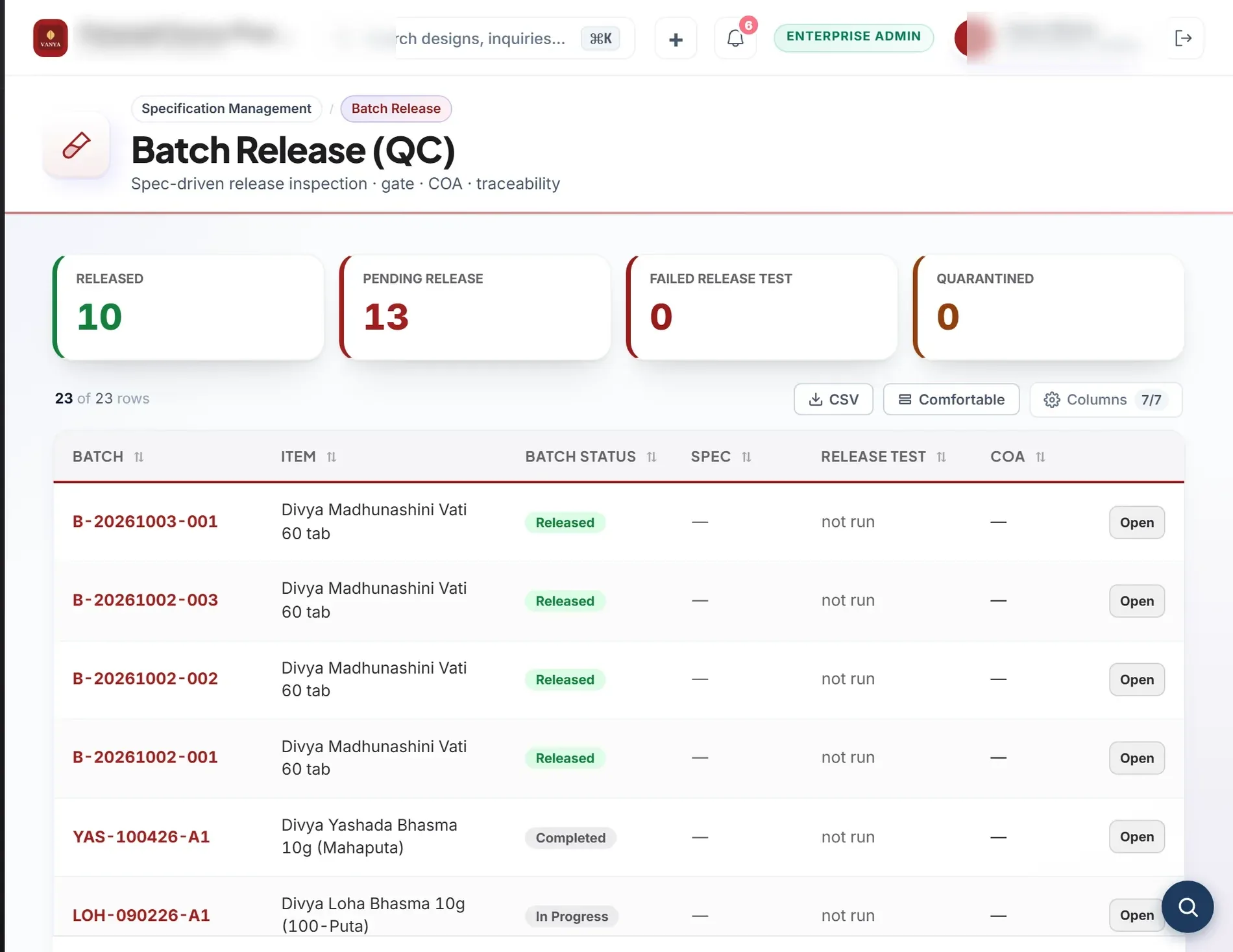Open the Columns 7/7 selector
Viewport: 1233px width, 952px height.
1106,399
